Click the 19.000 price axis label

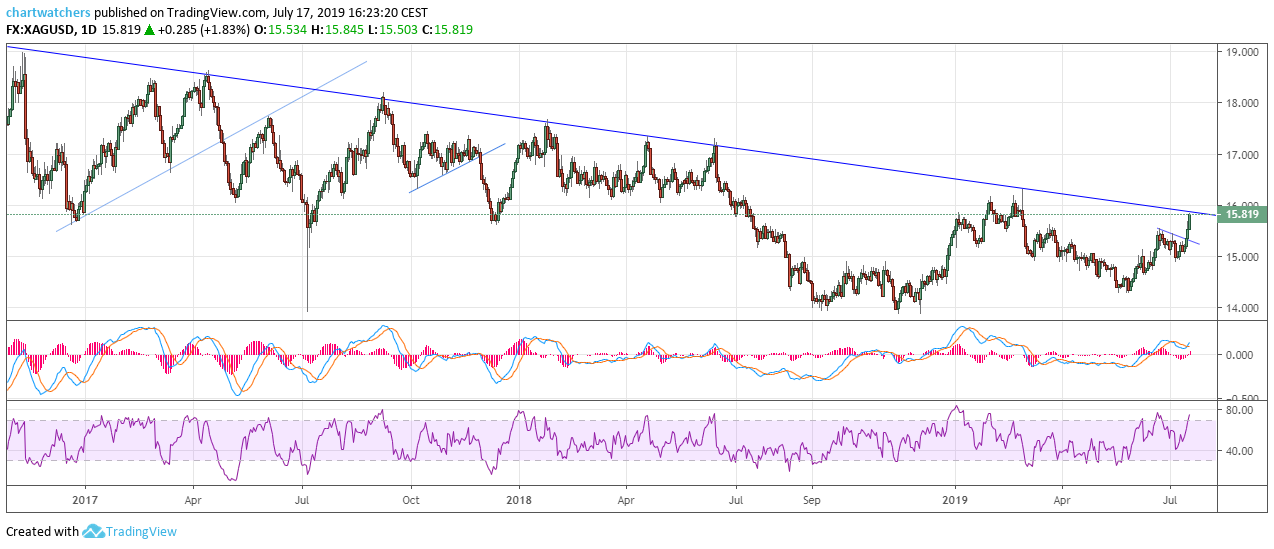[x=1240, y=52]
